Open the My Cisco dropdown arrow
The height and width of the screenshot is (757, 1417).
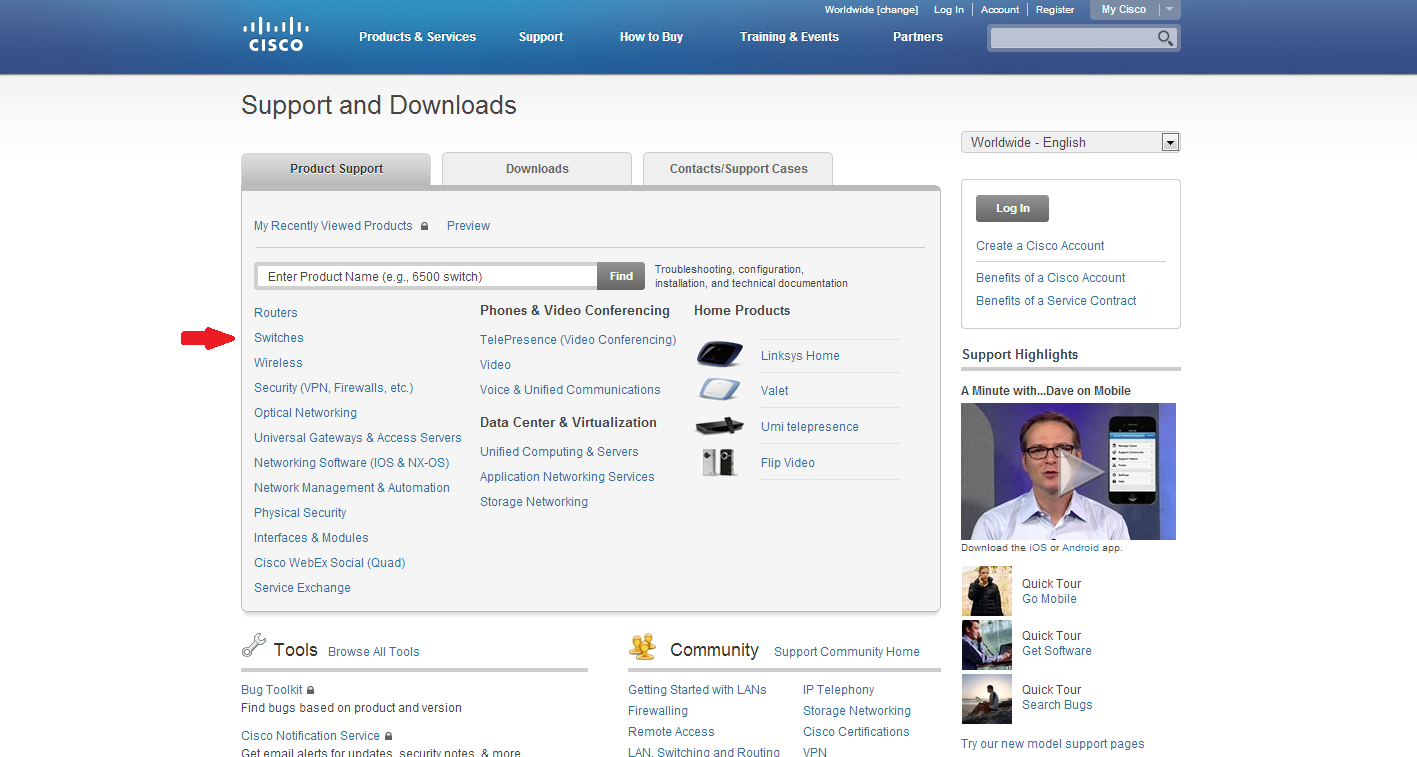1169,9
